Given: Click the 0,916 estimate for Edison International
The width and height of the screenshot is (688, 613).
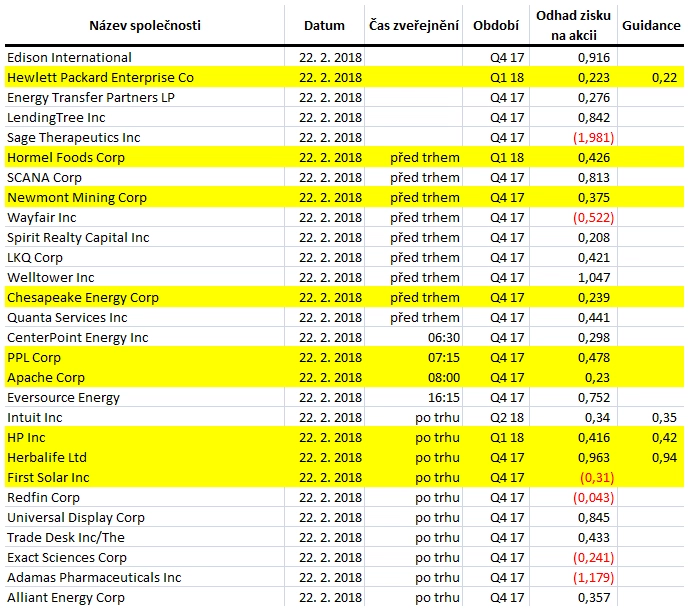Looking at the screenshot, I should tap(594, 57).
